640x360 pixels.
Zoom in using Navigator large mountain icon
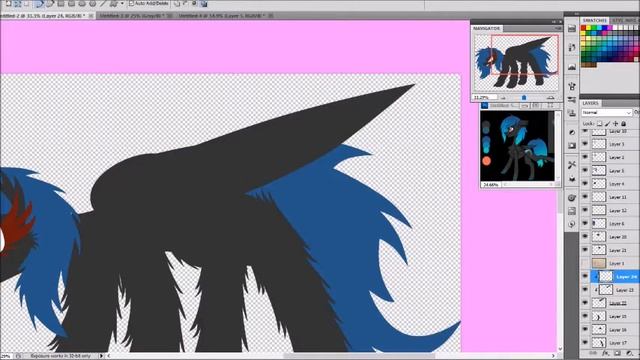[551, 98]
